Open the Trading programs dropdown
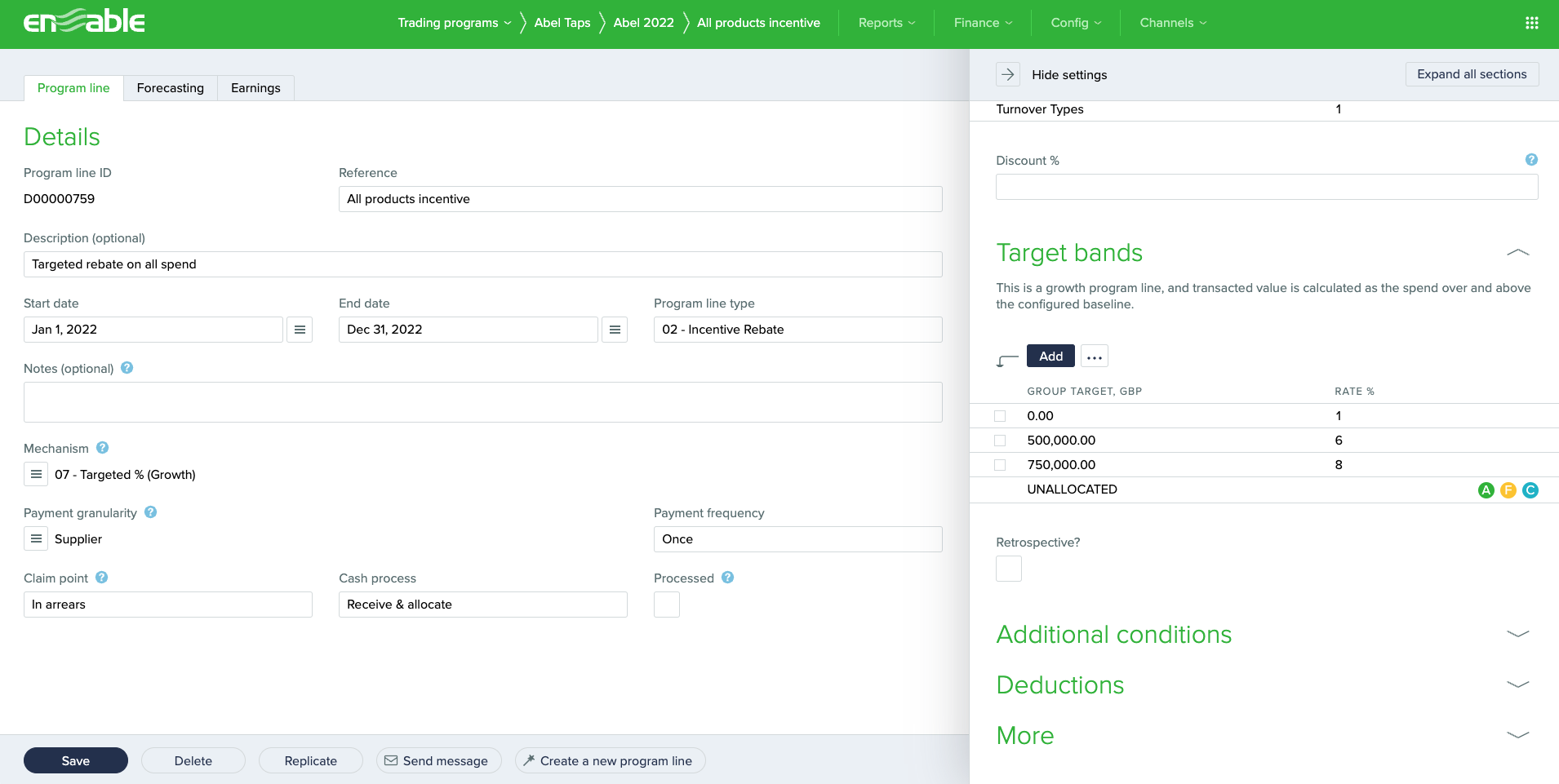Image resolution: width=1559 pixels, height=784 pixels. [x=455, y=23]
